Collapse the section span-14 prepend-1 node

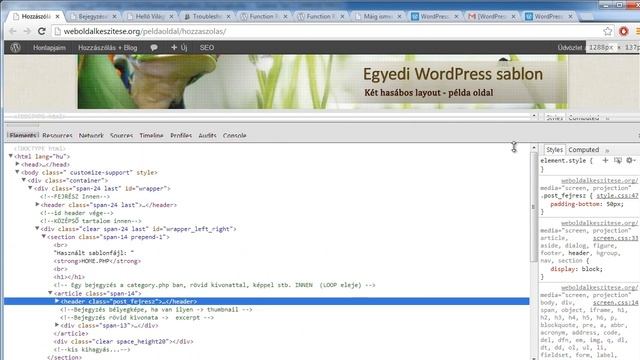[x=44, y=237]
